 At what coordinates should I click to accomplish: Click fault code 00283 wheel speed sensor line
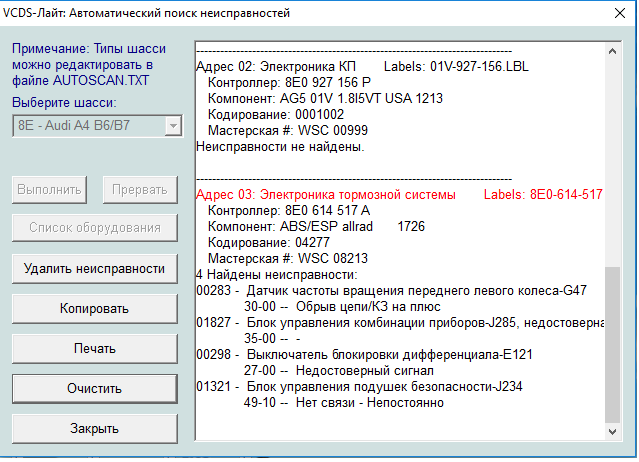tap(392, 291)
